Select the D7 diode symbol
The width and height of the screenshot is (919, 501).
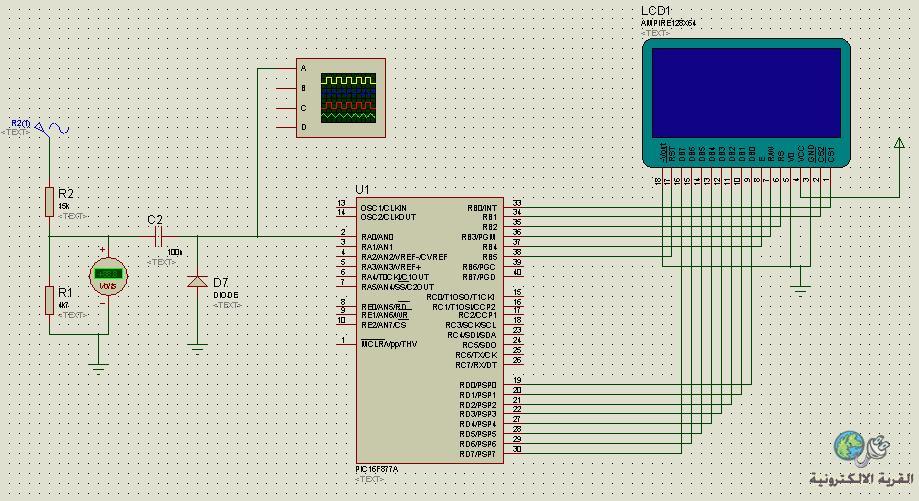tap(197, 282)
